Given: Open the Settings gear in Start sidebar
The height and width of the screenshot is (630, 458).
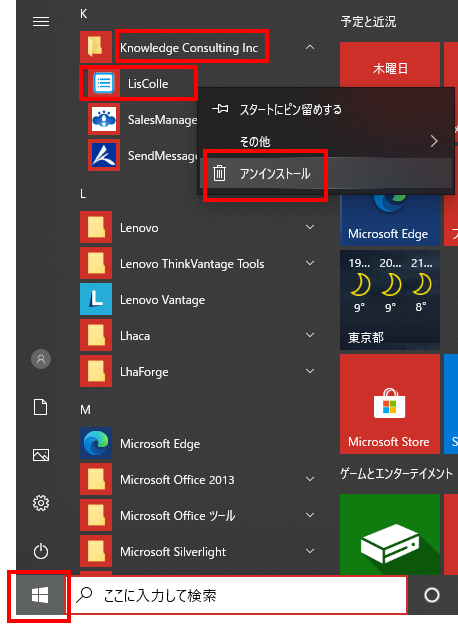Looking at the screenshot, I should coord(41,503).
